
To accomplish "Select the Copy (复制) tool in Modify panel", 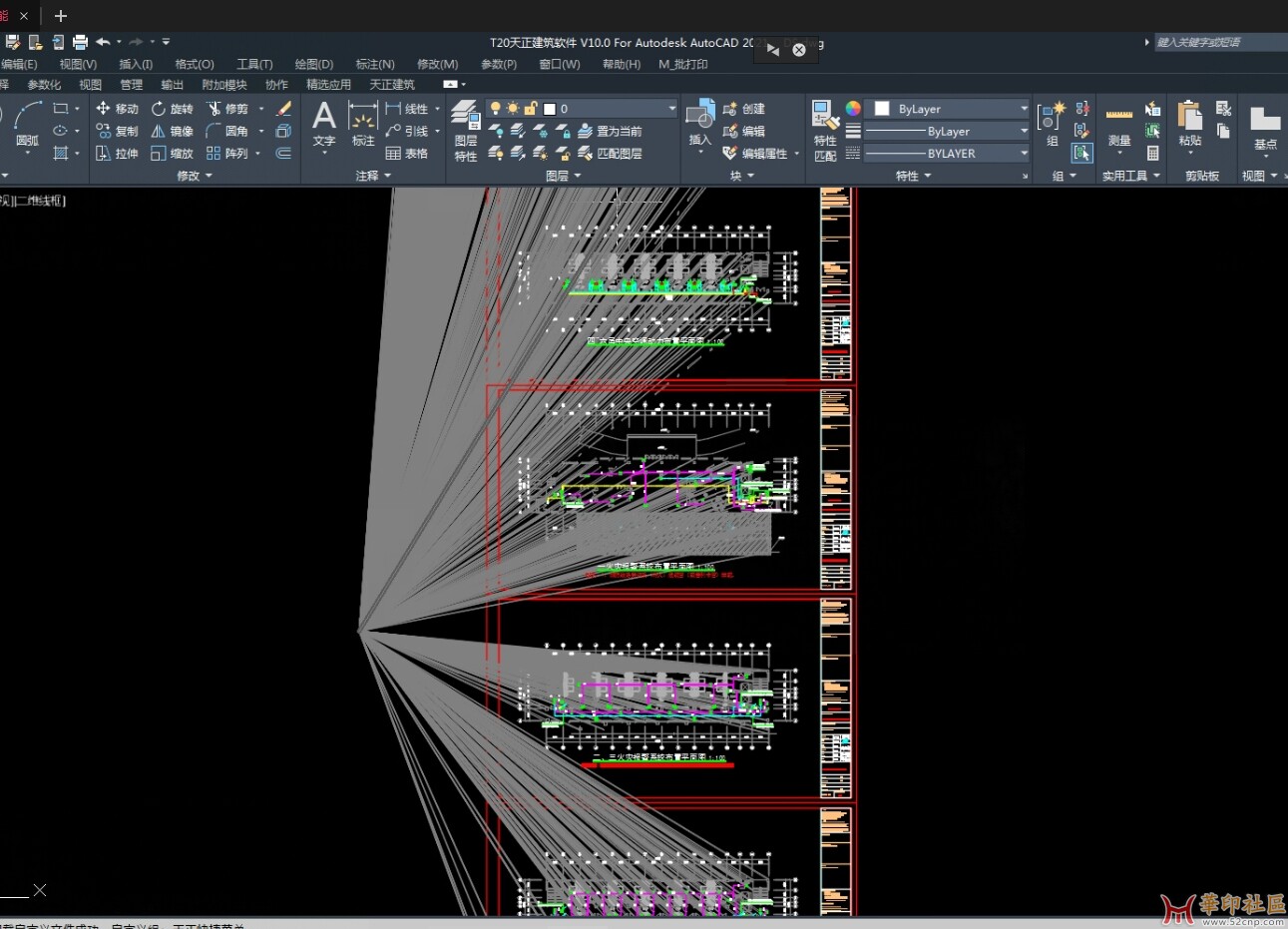I will pyautogui.click(x=117, y=131).
